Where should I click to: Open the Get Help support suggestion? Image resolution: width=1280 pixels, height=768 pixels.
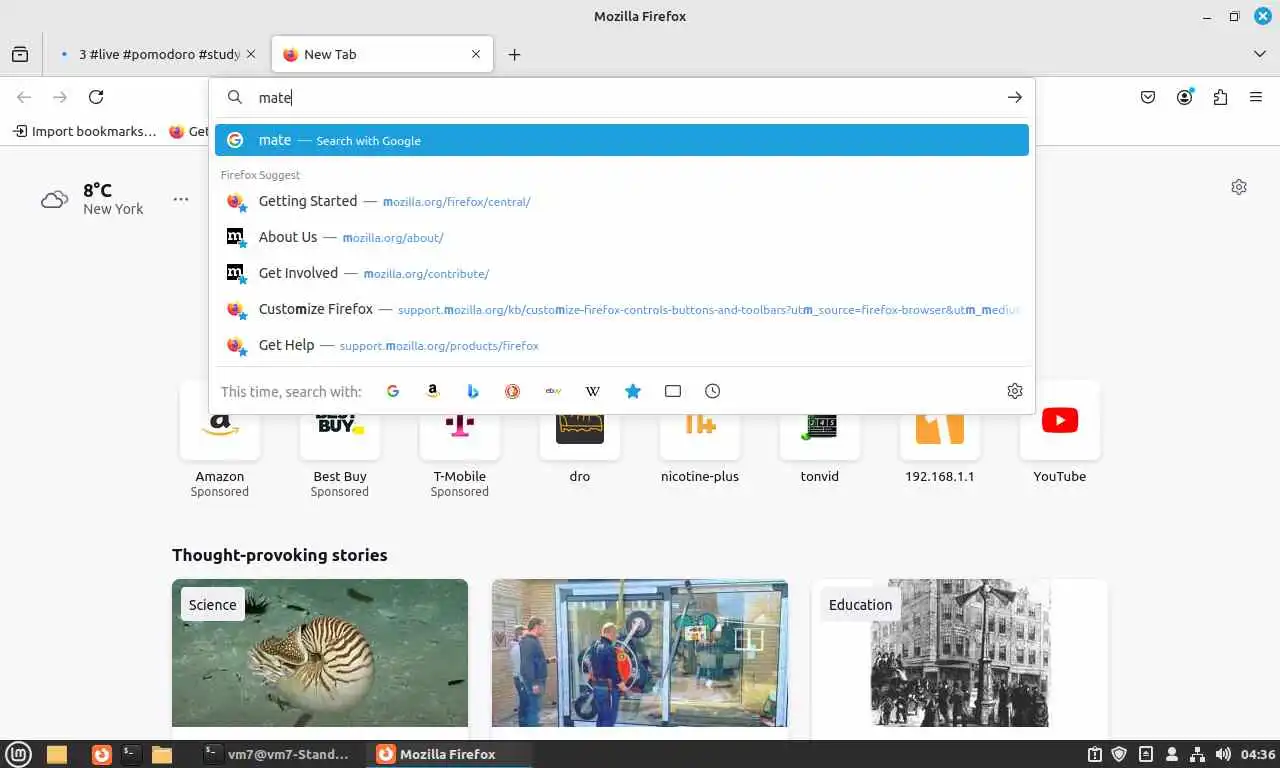[x=622, y=345]
